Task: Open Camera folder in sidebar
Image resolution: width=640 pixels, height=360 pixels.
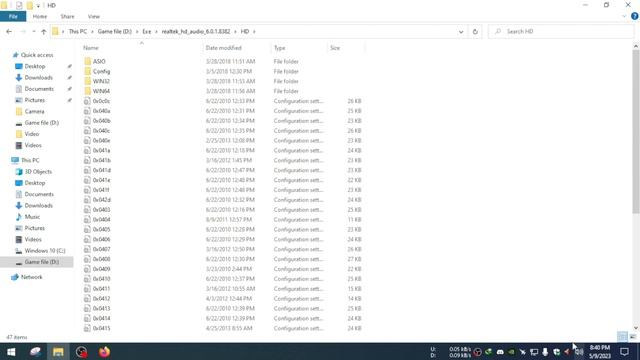Action: [34, 111]
